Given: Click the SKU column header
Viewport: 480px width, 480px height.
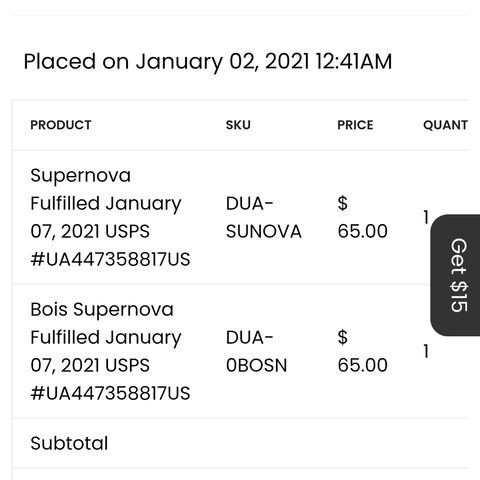Looking at the screenshot, I should [238, 125].
